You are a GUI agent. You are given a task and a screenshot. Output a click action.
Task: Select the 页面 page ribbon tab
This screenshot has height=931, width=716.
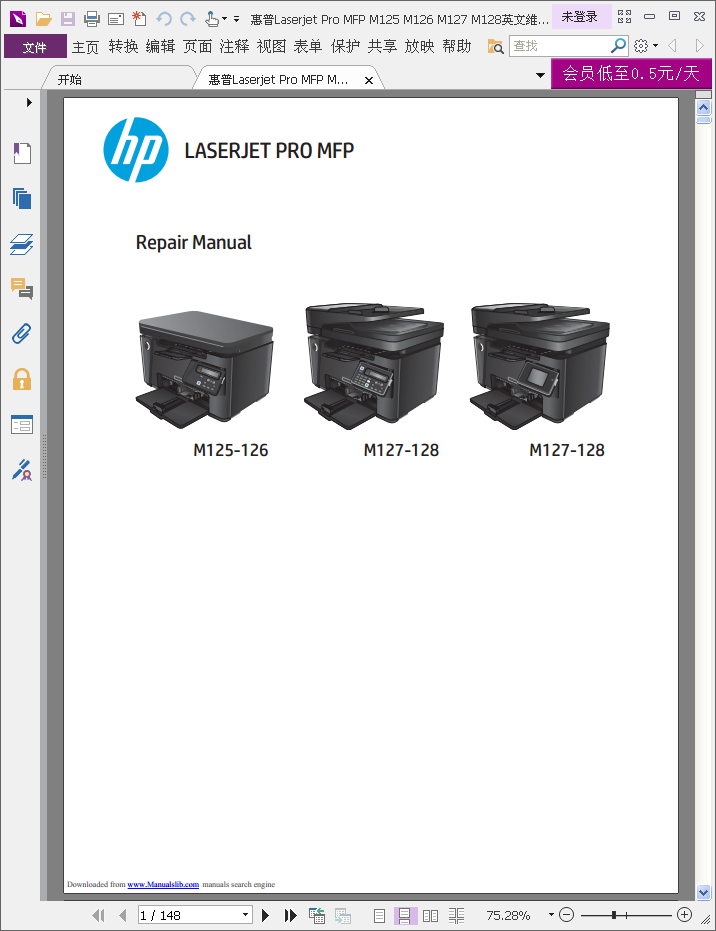pos(197,46)
